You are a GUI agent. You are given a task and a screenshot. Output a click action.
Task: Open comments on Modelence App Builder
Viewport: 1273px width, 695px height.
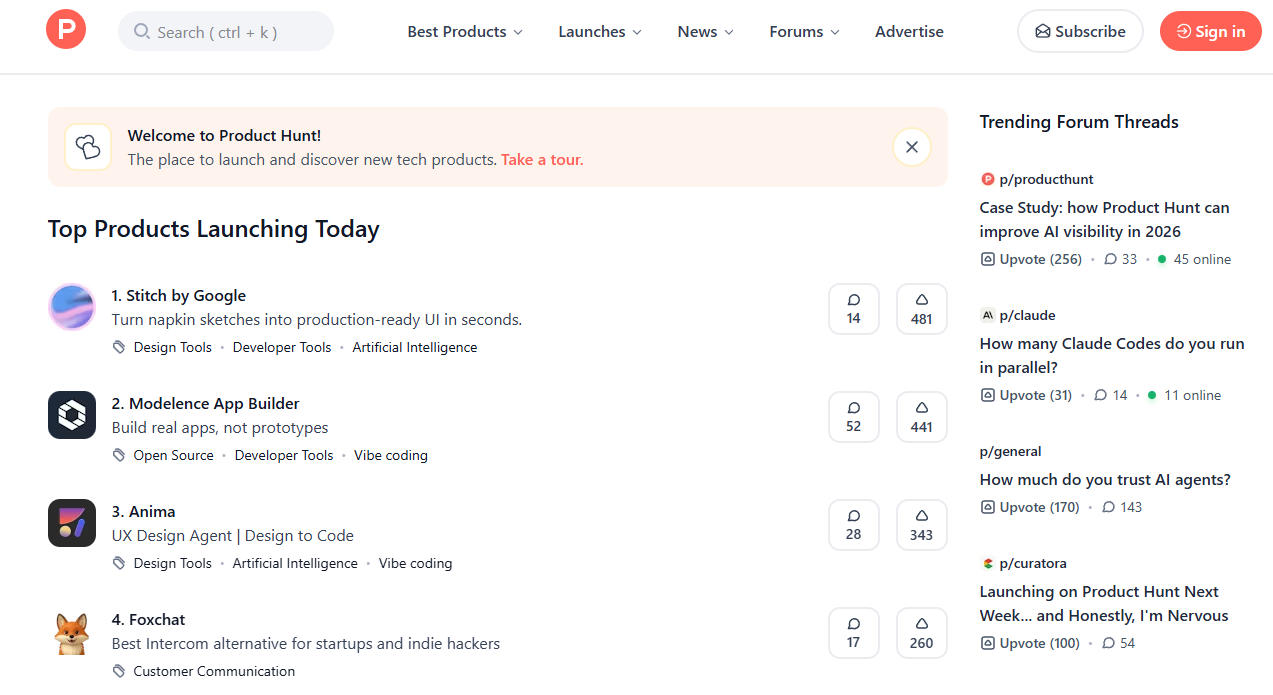(853, 417)
